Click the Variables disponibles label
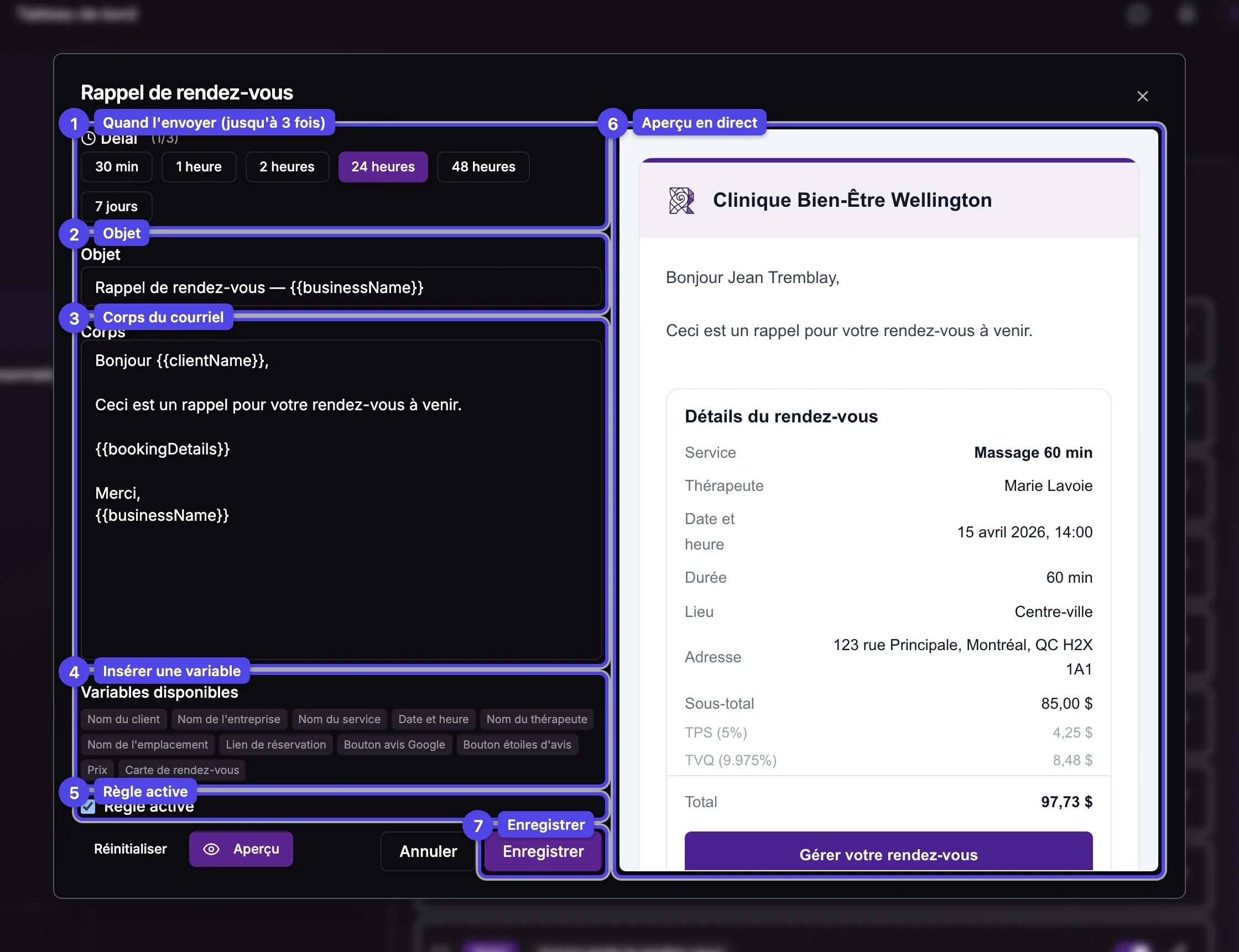This screenshot has height=952, width=1239. [x=159, y=693]
